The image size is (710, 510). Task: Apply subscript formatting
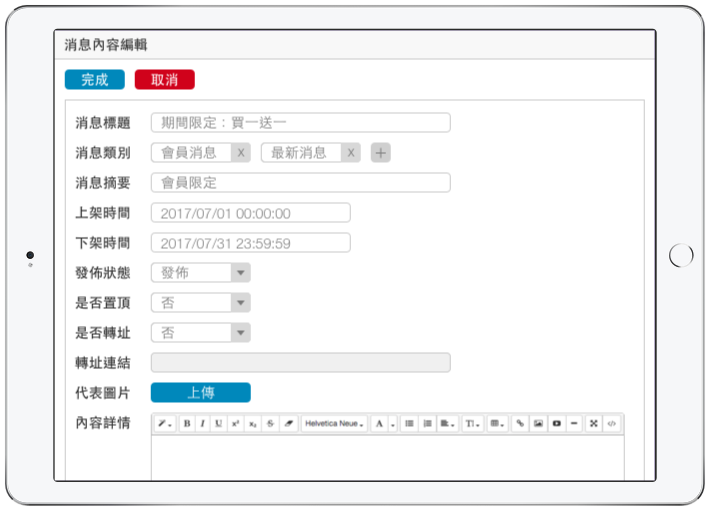253,424
